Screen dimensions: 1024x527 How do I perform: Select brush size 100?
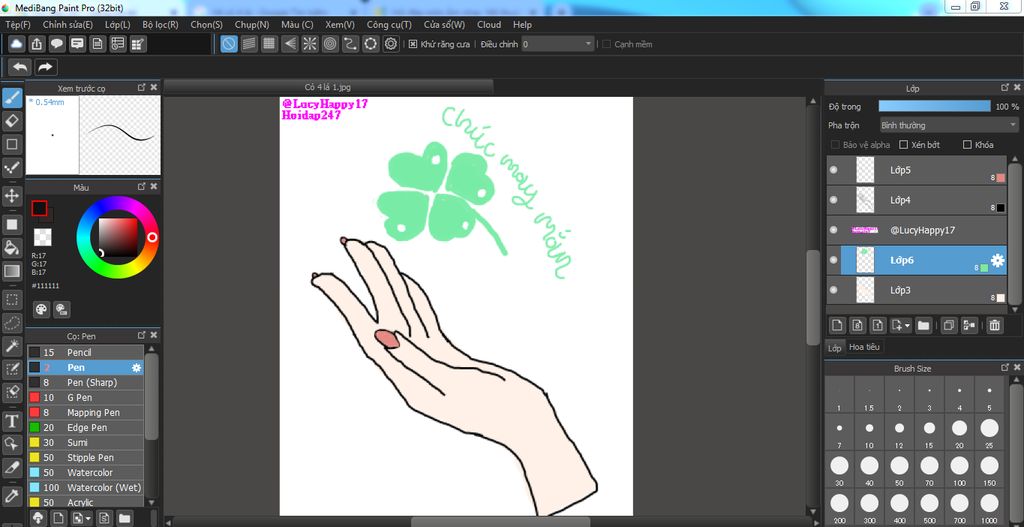click(959, 470)
